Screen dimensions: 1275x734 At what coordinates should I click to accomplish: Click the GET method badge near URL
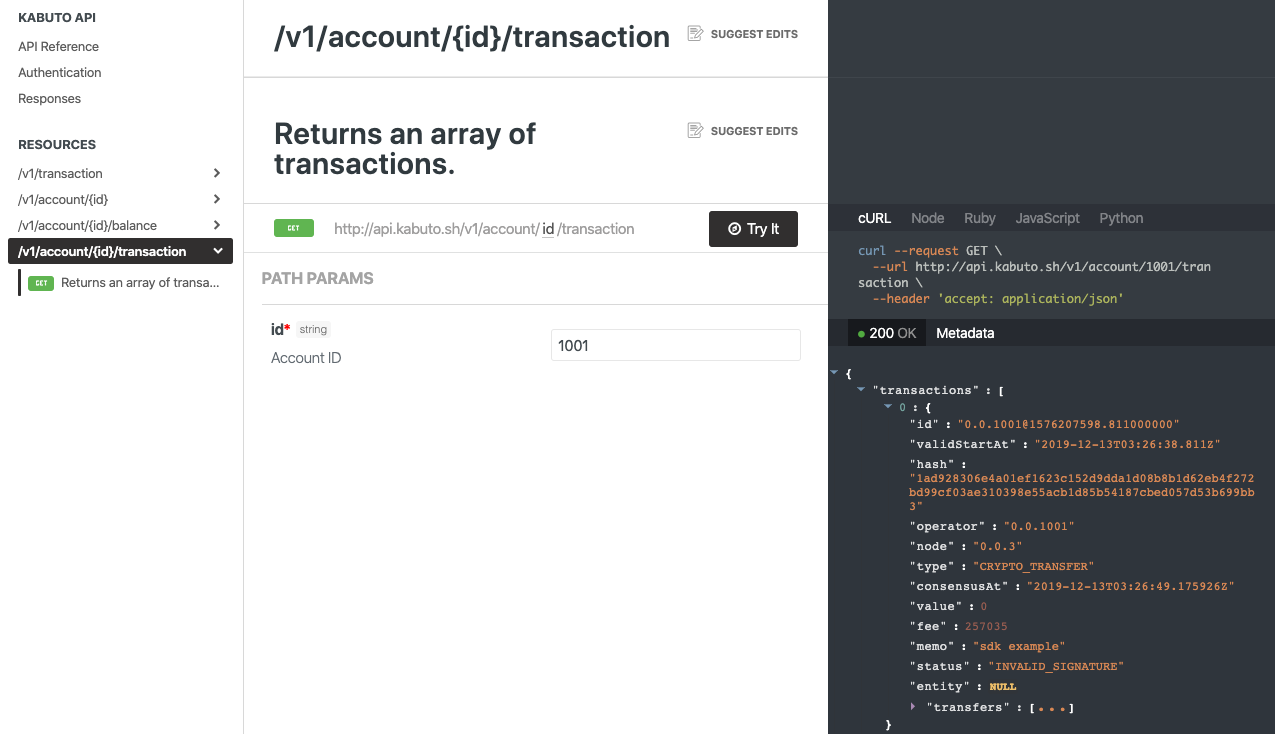pos(294,228)
